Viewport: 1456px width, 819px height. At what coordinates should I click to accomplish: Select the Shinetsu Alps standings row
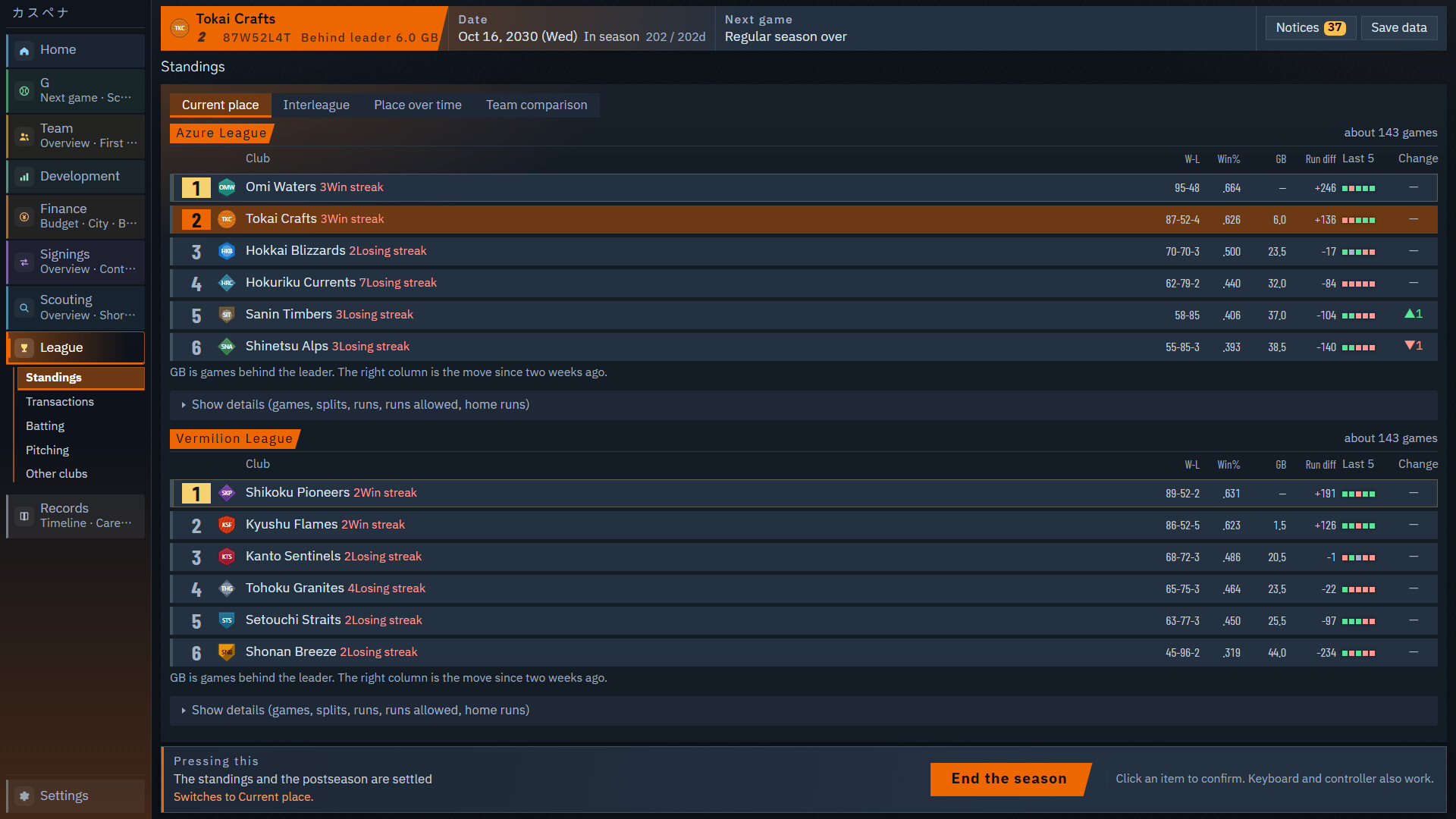[803, 347]
